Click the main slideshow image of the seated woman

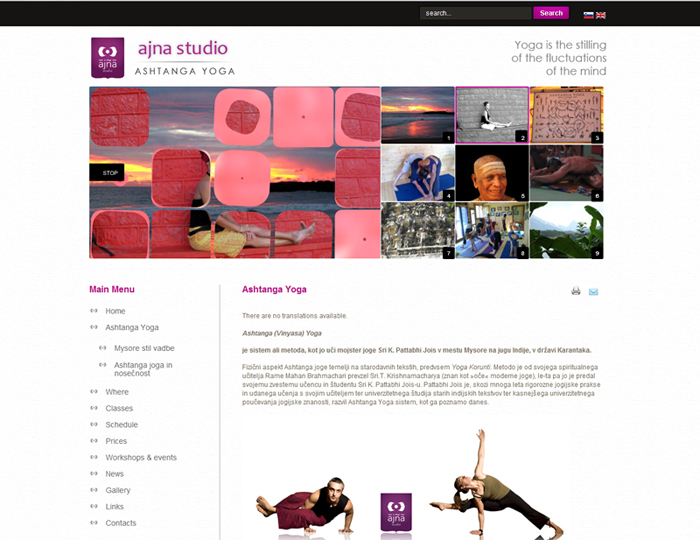pyautogui.click(x=235, y=173)
